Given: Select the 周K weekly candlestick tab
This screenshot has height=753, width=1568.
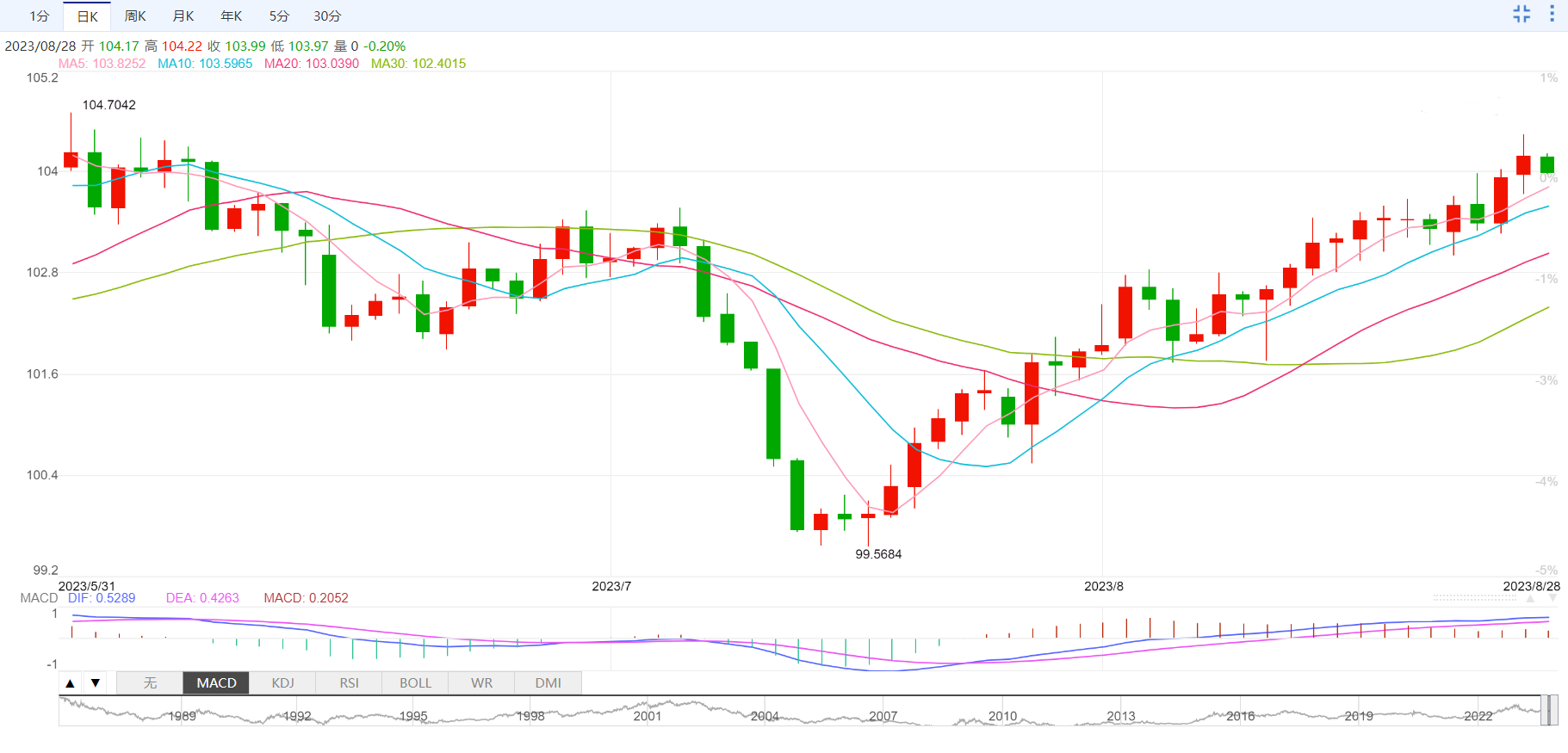Looking at the screenshot, I should pyautogui.click(x=135, y=16).
